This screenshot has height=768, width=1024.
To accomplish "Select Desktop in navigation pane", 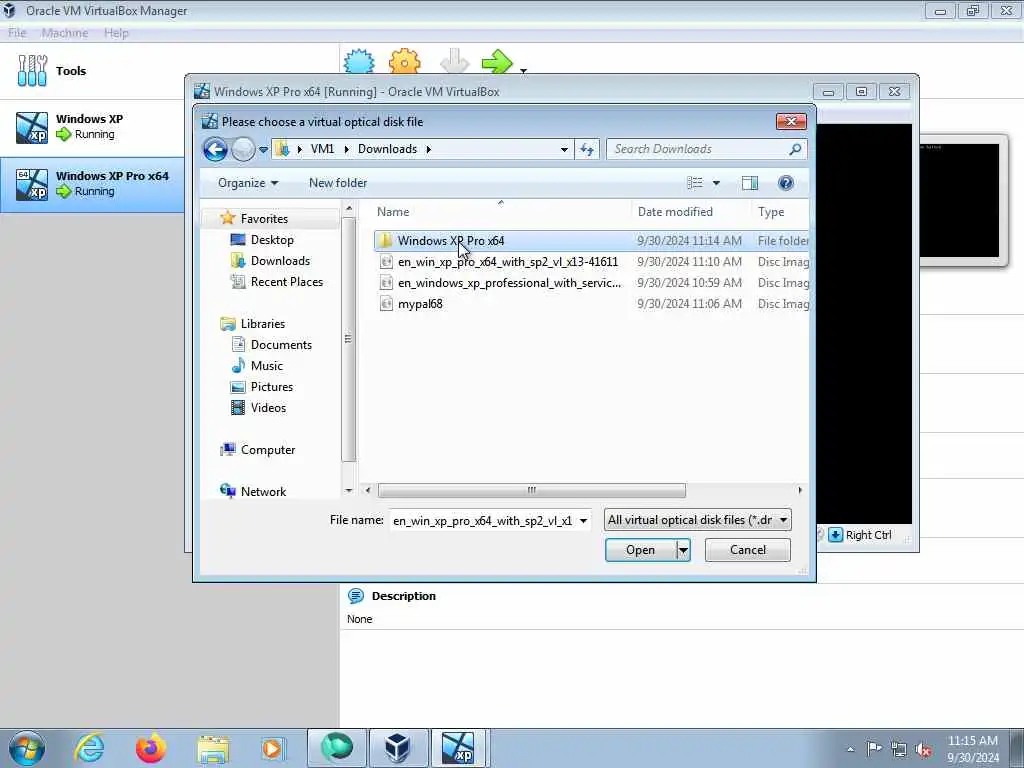I will (272, 240).
